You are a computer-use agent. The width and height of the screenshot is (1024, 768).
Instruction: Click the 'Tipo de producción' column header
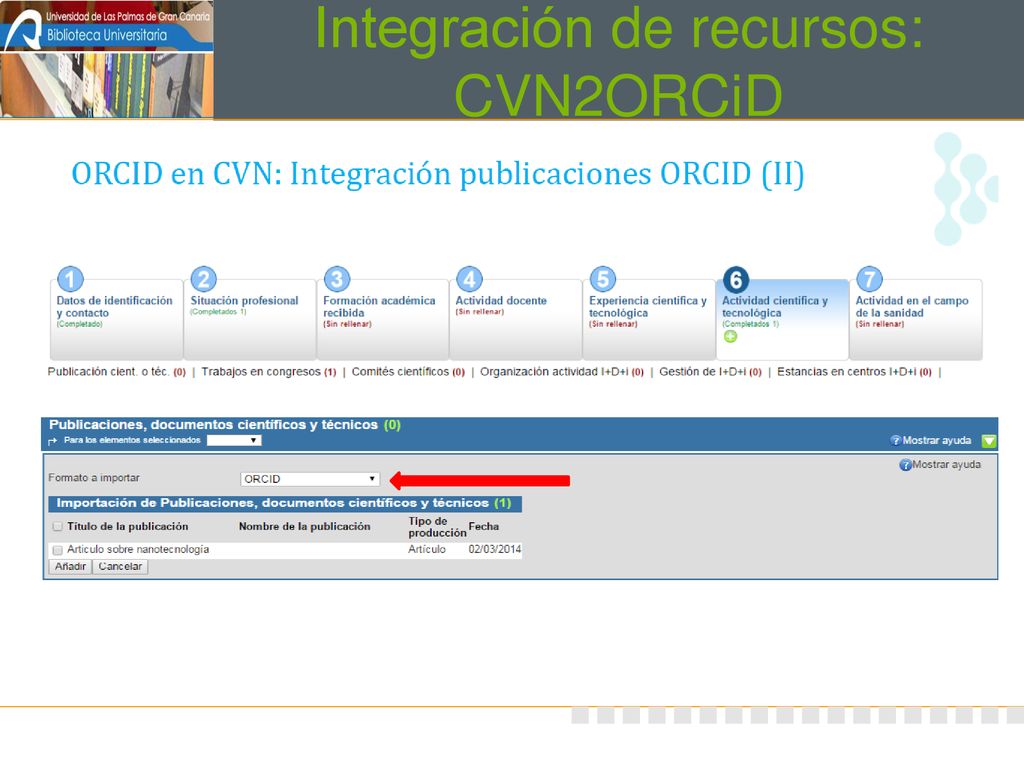437,526
